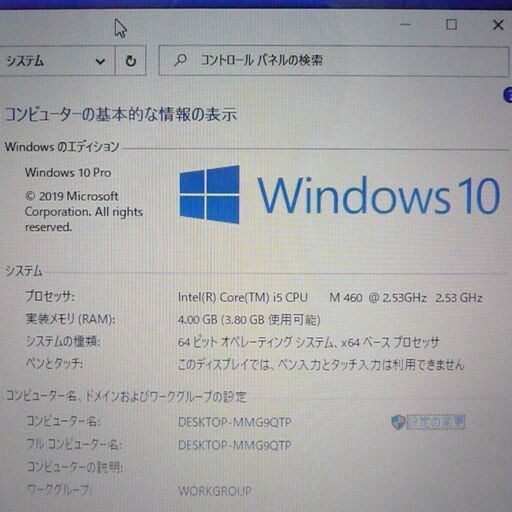This screenshot has width=512, height=512.
Task: Open the 設定の変更 link
Action: click(x=435, y=422)
